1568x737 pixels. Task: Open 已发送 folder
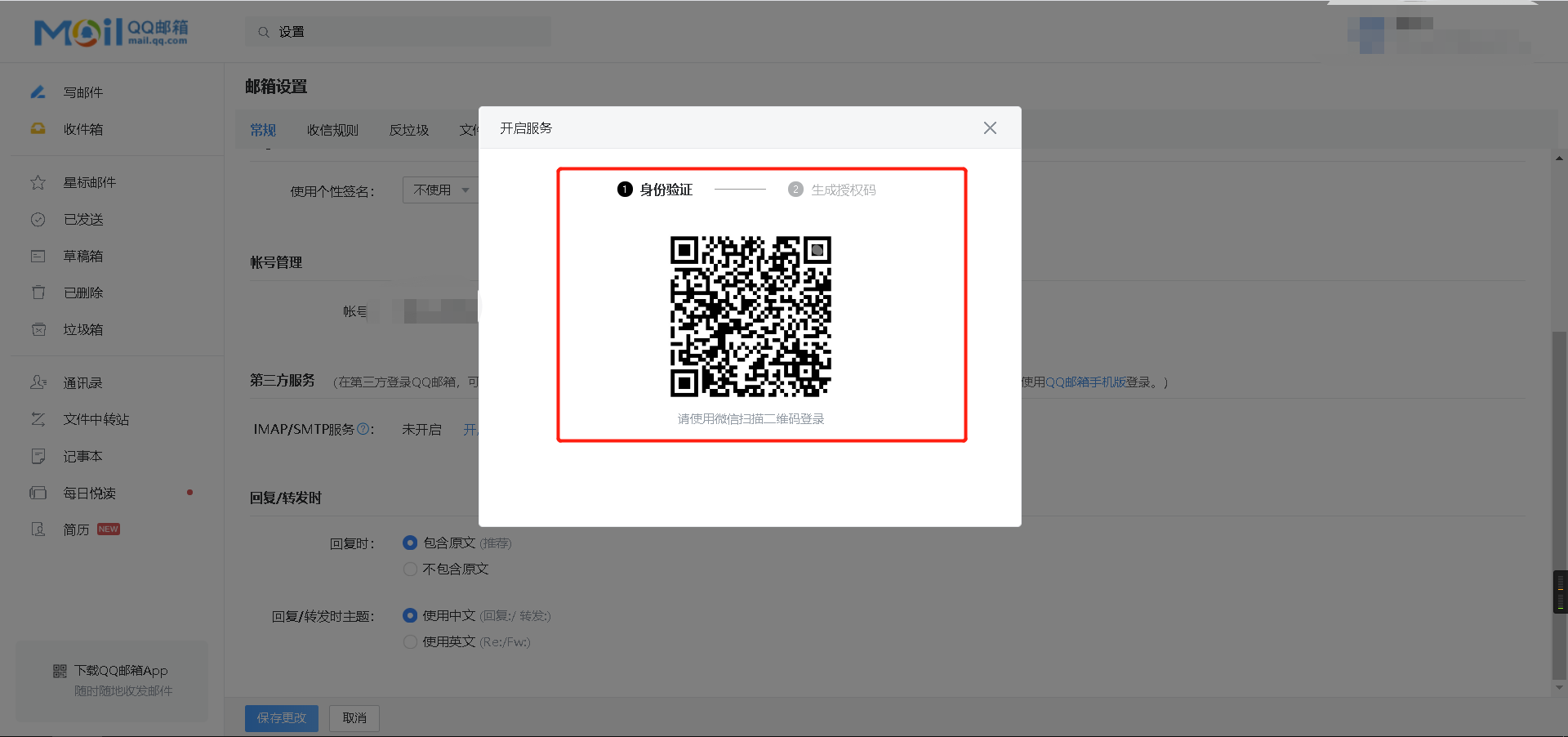(x=83, y=219)
